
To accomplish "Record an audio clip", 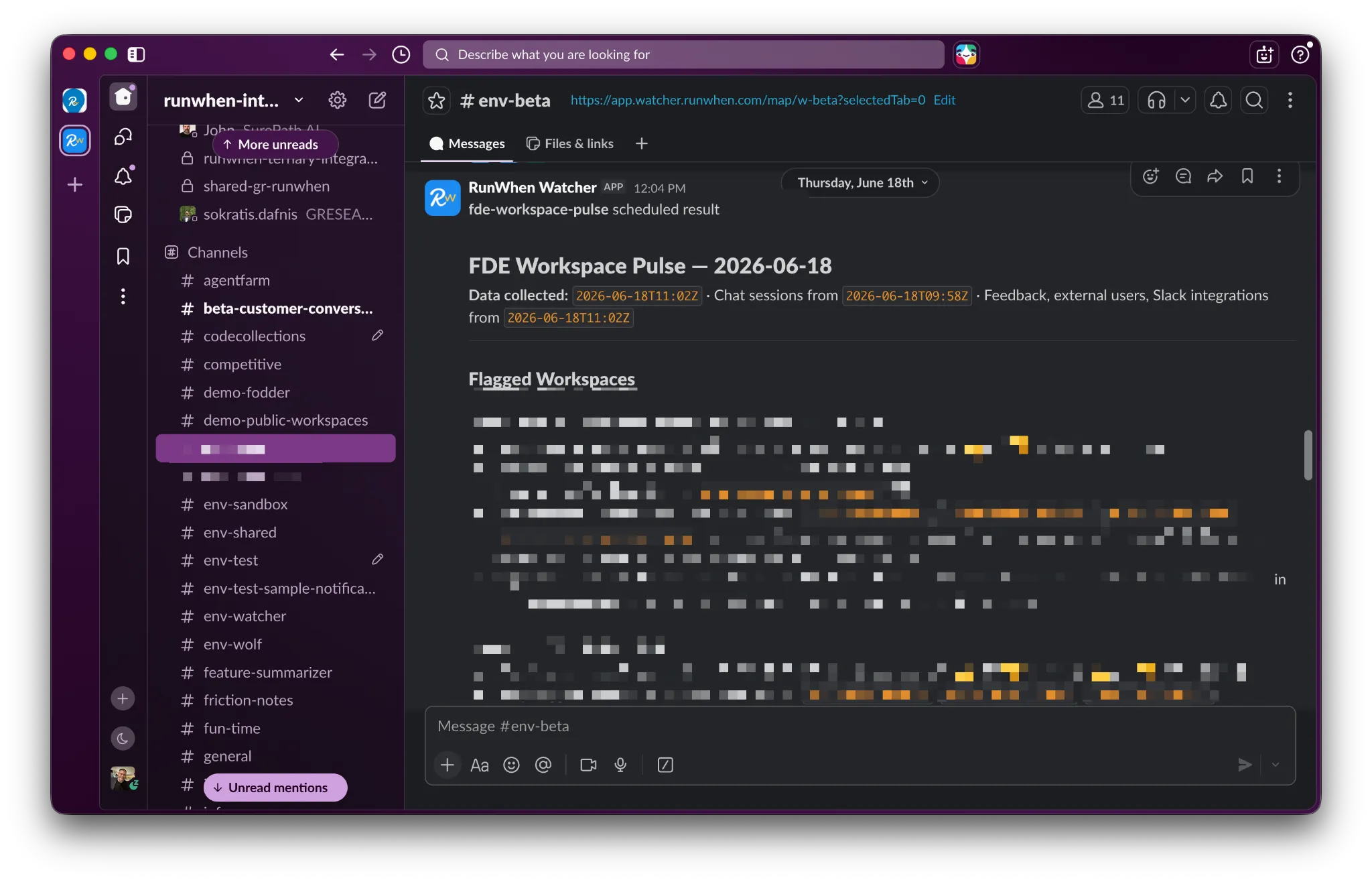I will pyautogui.click(x=620, y=765).
